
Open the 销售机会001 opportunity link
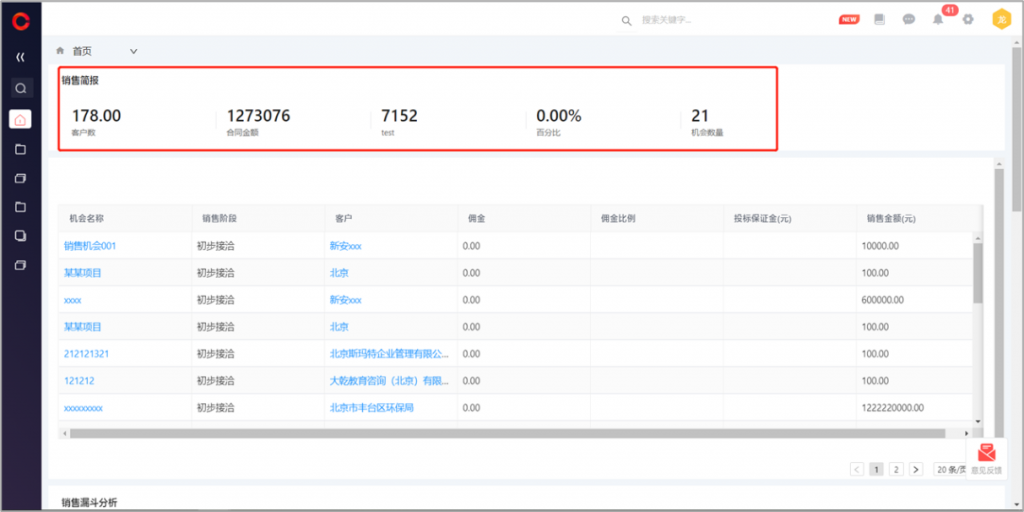point(90,245)
